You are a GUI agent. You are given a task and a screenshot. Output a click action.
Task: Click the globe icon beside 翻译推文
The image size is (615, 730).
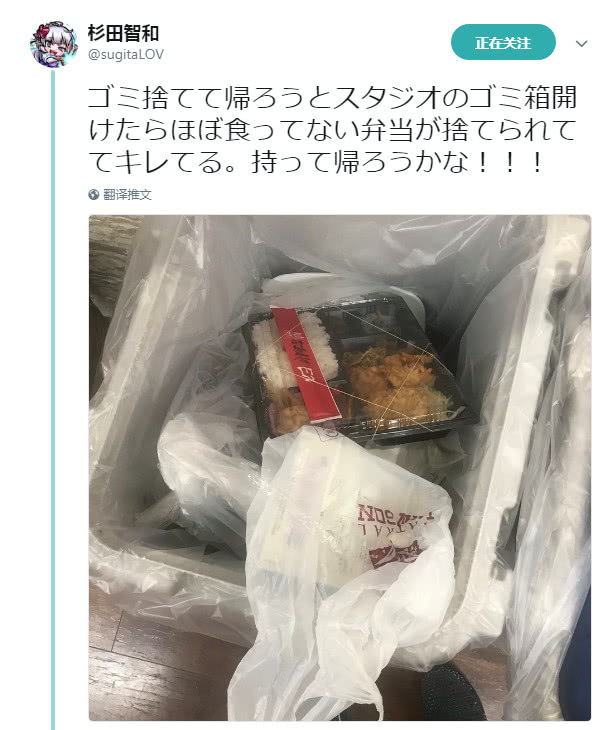pos(94,195)
